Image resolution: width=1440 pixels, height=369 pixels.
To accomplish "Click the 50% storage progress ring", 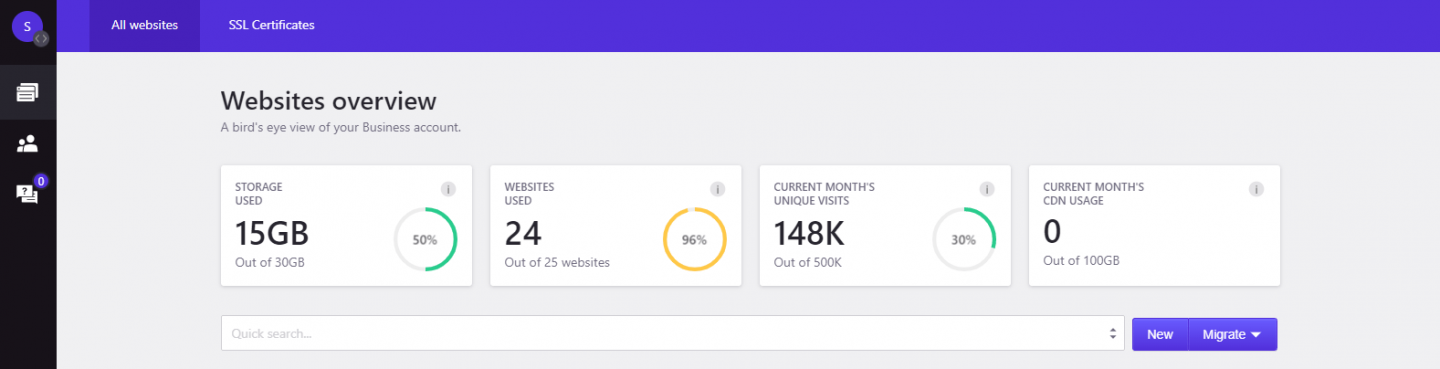I will click(x=425, y=240).
